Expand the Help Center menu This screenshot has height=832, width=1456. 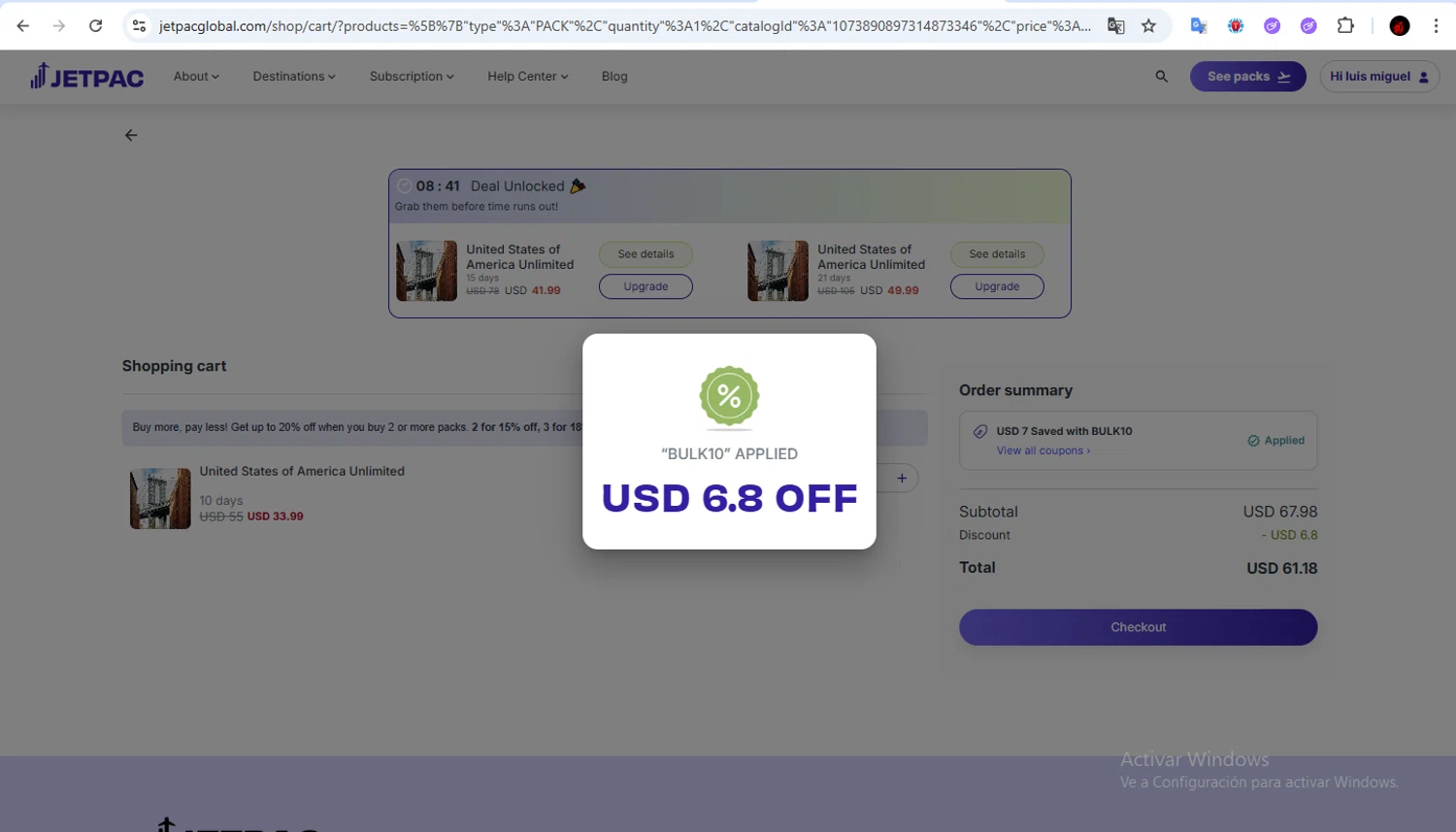[528, 76]
